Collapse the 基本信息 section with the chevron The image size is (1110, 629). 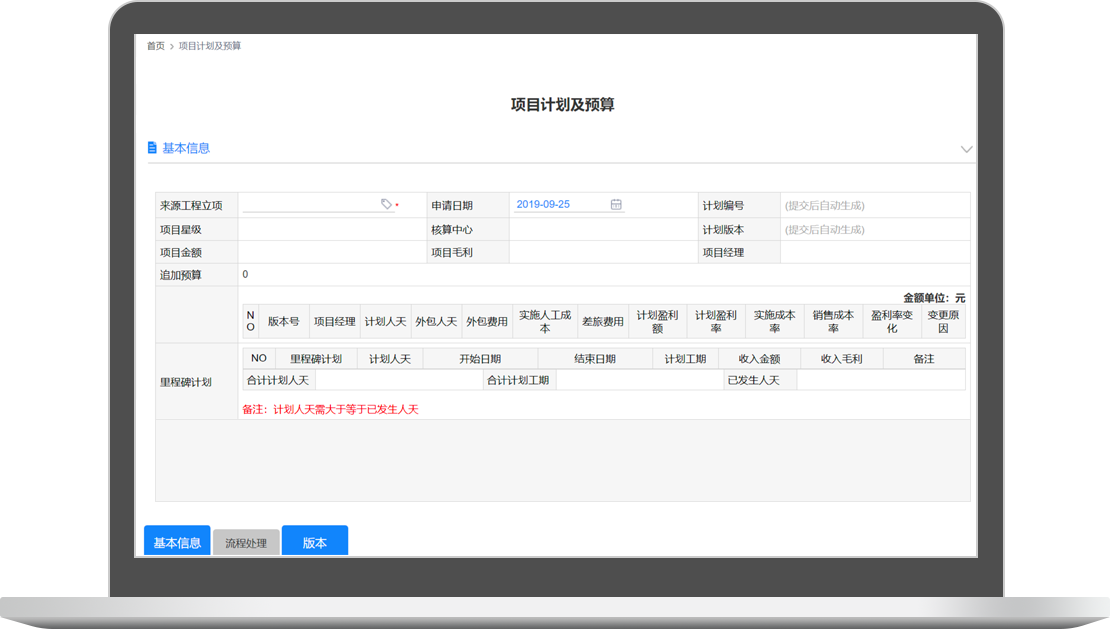point(966,149)
